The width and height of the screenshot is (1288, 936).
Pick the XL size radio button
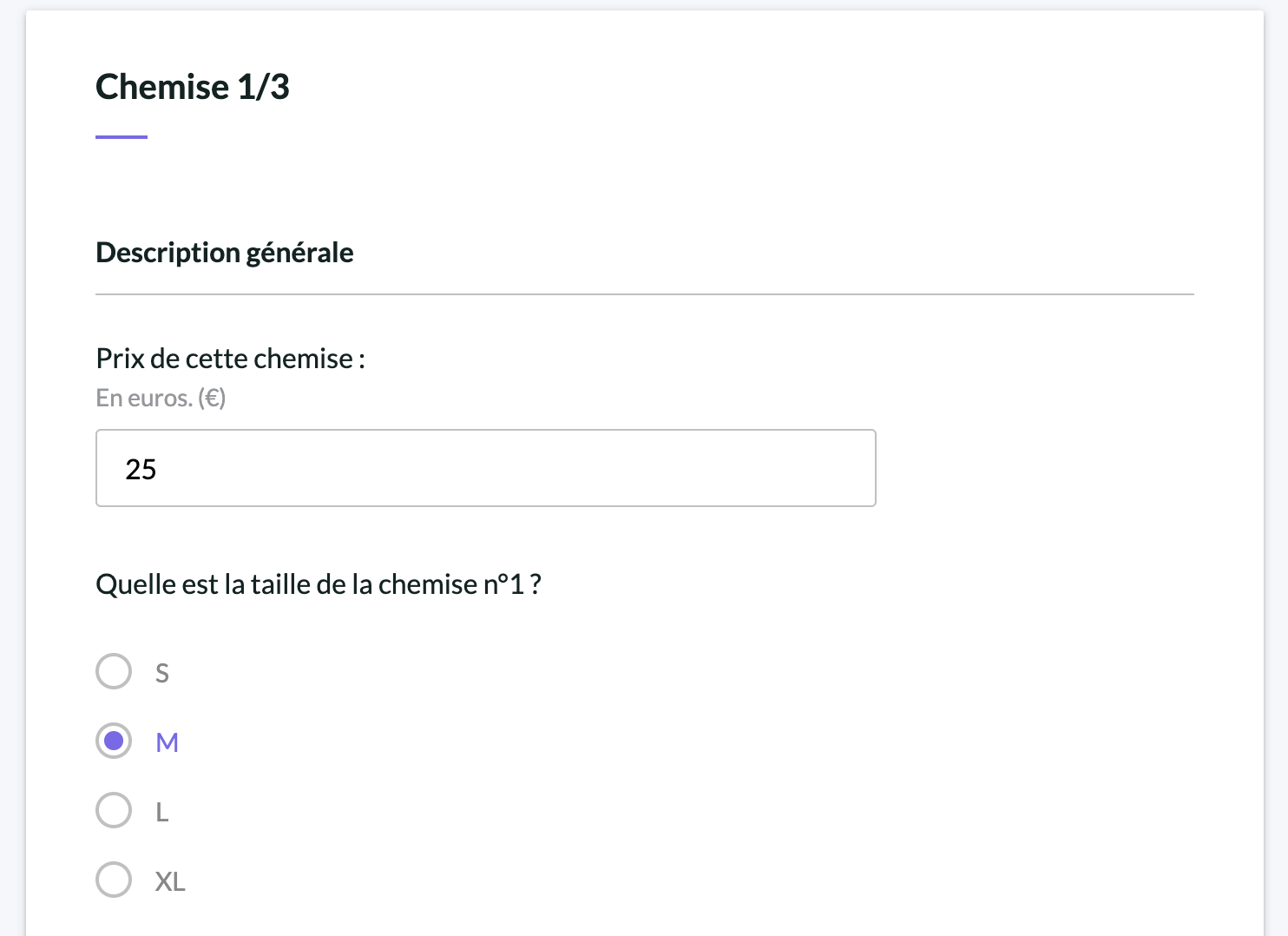pyautogui.click(x=114, y=880)
